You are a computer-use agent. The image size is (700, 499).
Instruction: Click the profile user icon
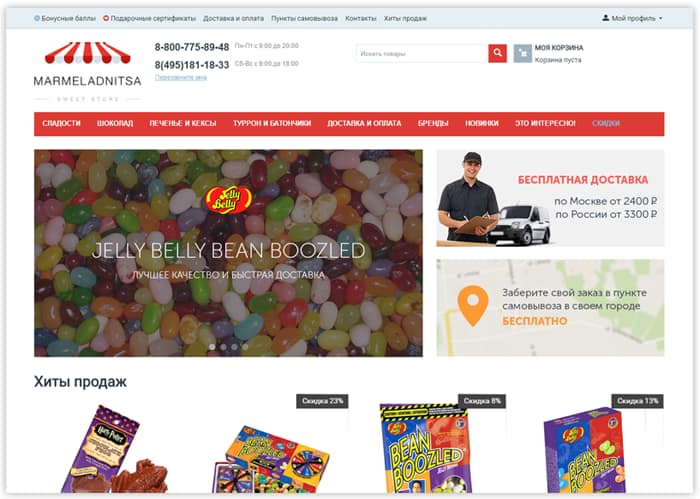(x=605, y=18)
